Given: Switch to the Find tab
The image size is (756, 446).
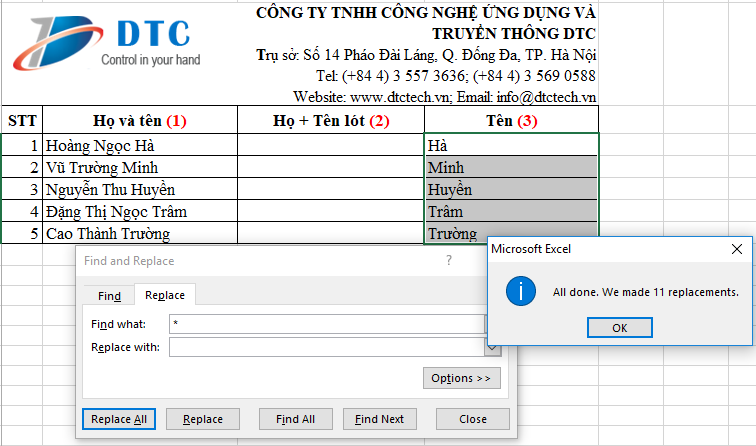Looking at the screenshot, I should click(x=109, y=295).
